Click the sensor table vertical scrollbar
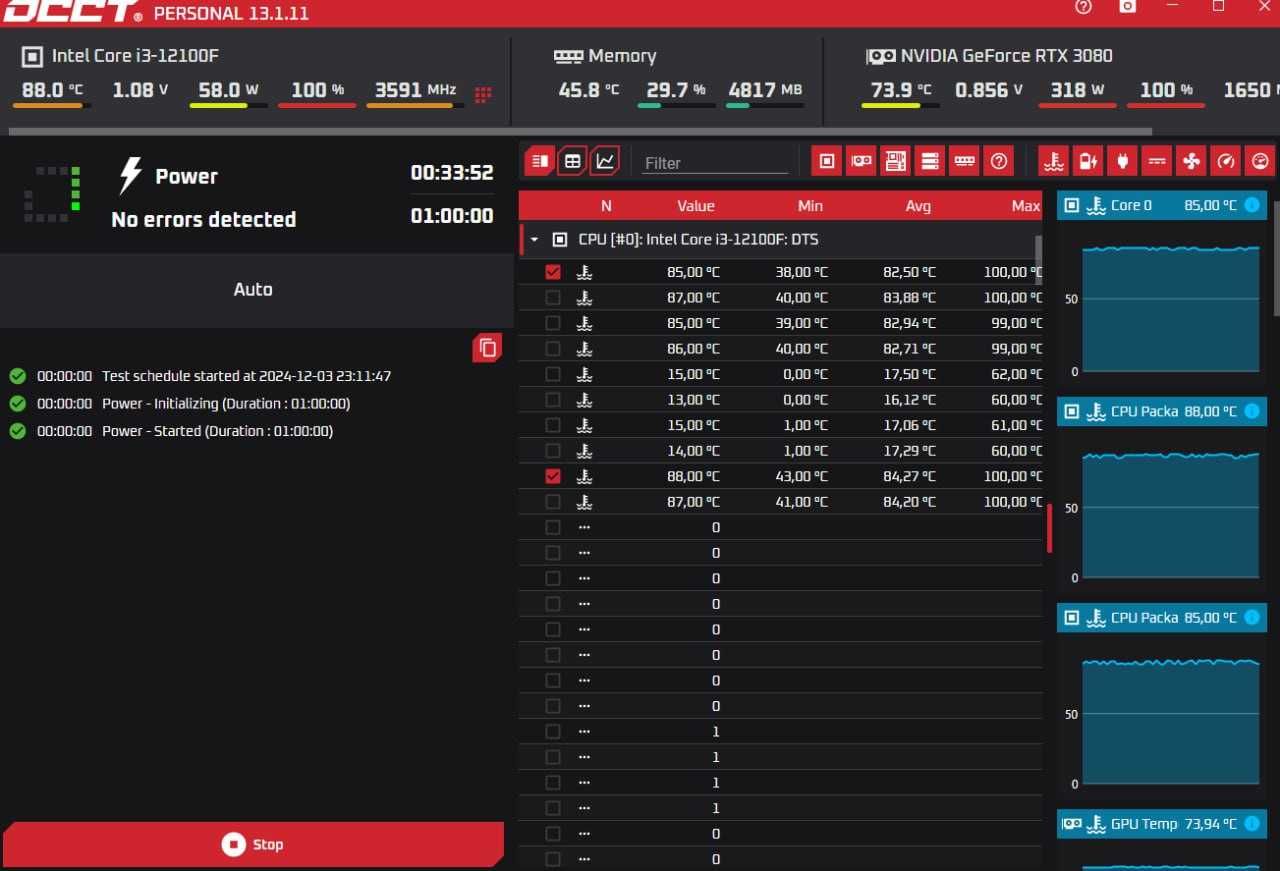 (x=1038, y=260)
